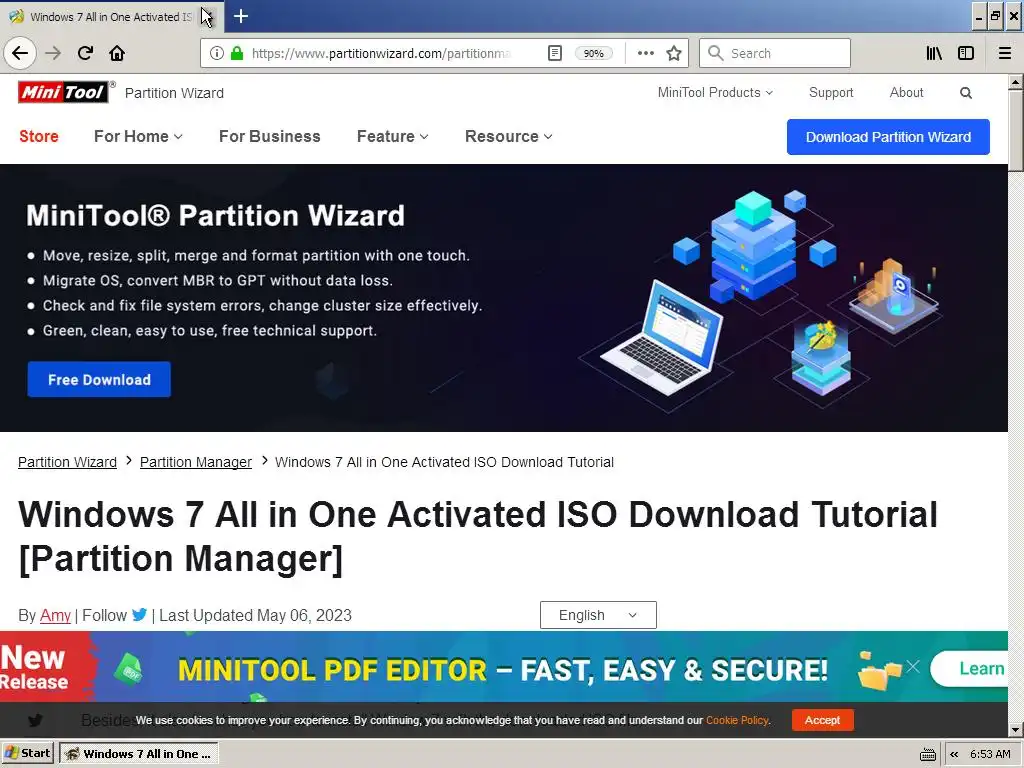Expand hidden tray icons chevron

(954, 754)
